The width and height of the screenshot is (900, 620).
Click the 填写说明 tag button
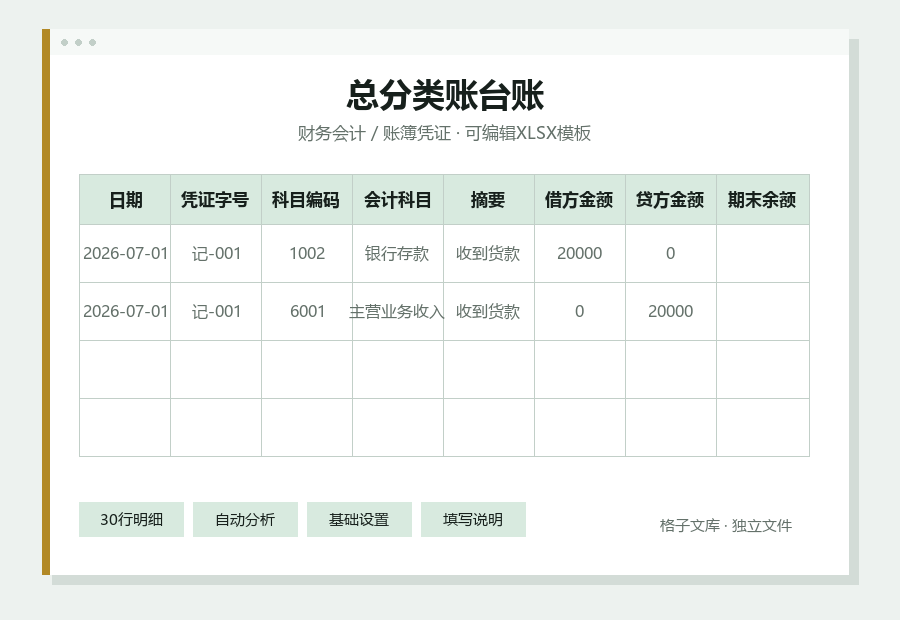[473, 520]
